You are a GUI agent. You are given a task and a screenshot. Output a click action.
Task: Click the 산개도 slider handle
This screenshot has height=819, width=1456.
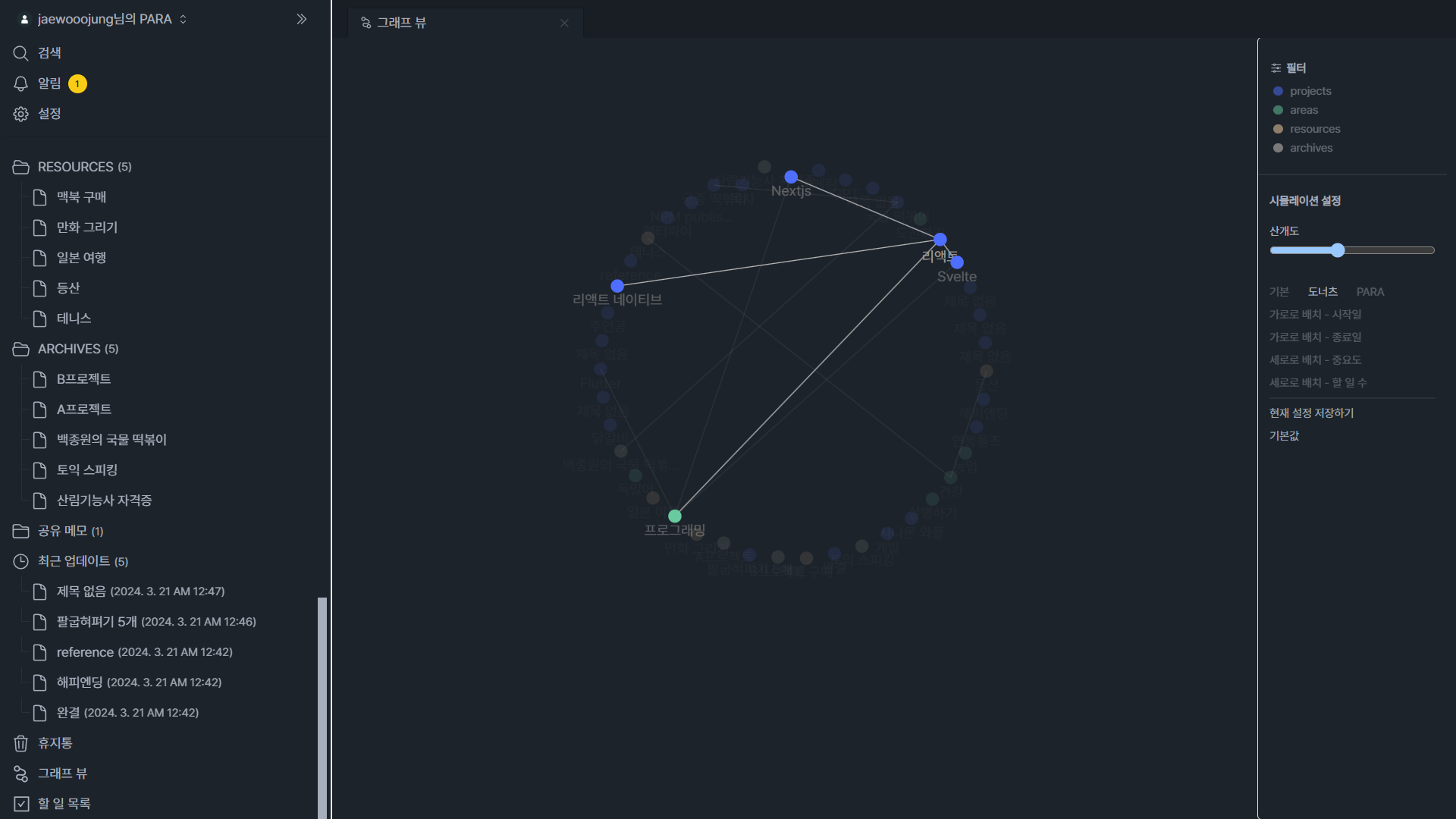point(1338,250)
